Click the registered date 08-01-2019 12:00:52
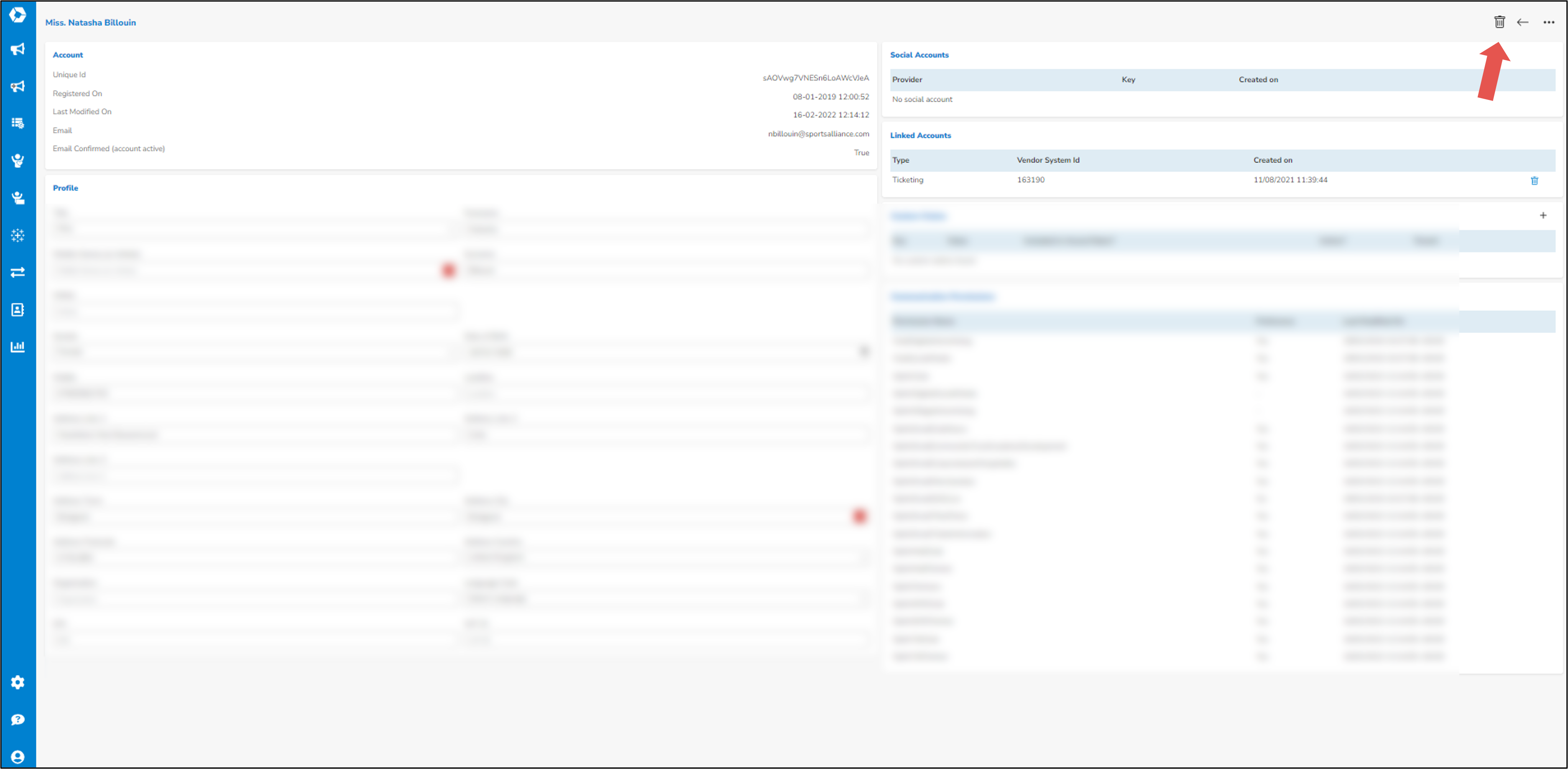This screenshot has width=1568, height=769. coord(831,97)
